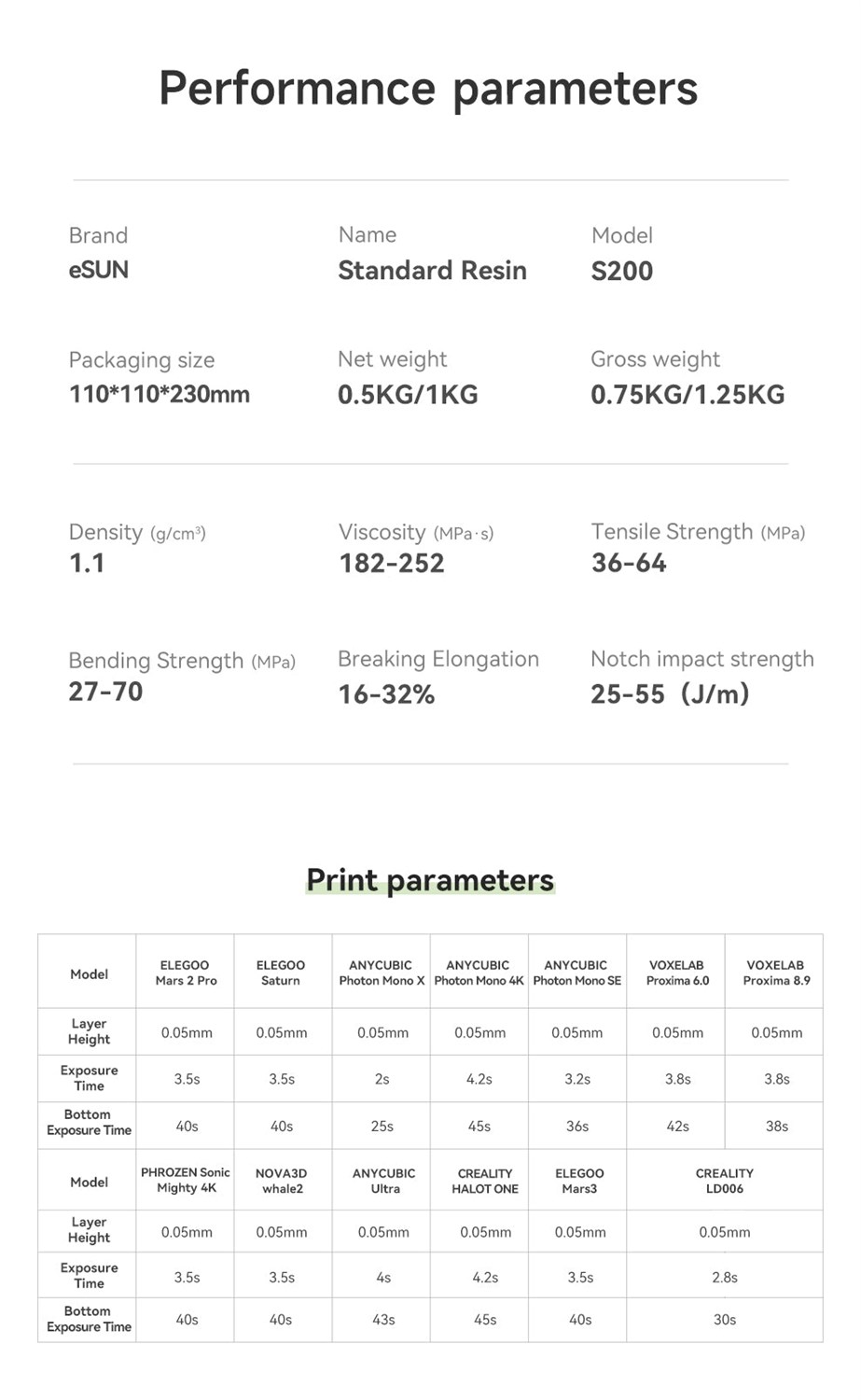Click the Print parameters heading
The height and width of the screenshot is (1400, 861).
point(430,880)
